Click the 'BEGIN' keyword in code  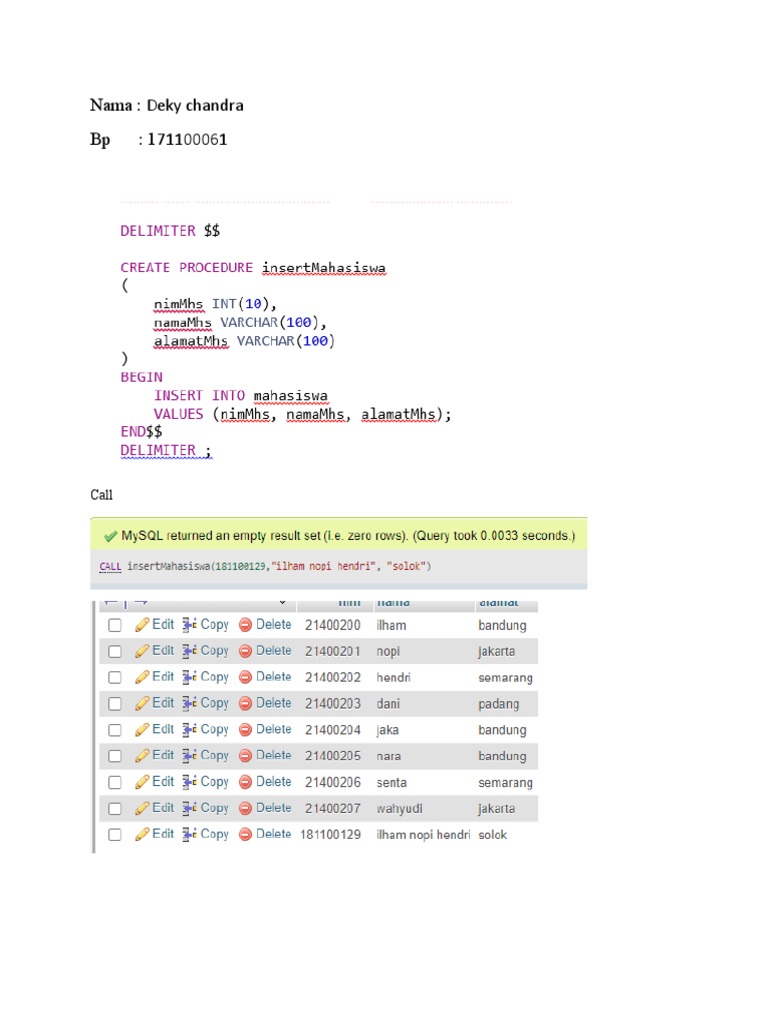point(142,377)
